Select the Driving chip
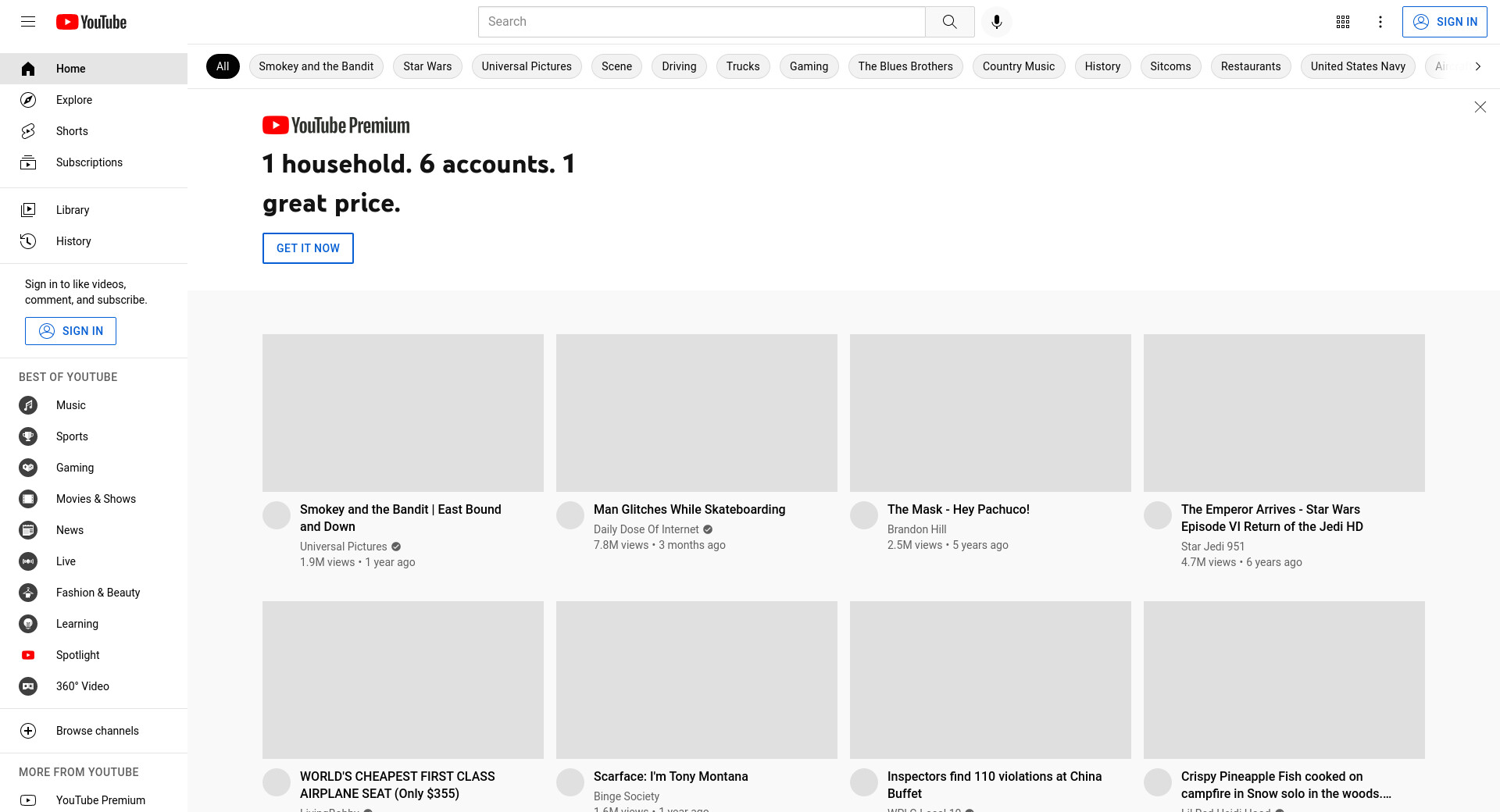1500x812 pixels. (679, 66)
